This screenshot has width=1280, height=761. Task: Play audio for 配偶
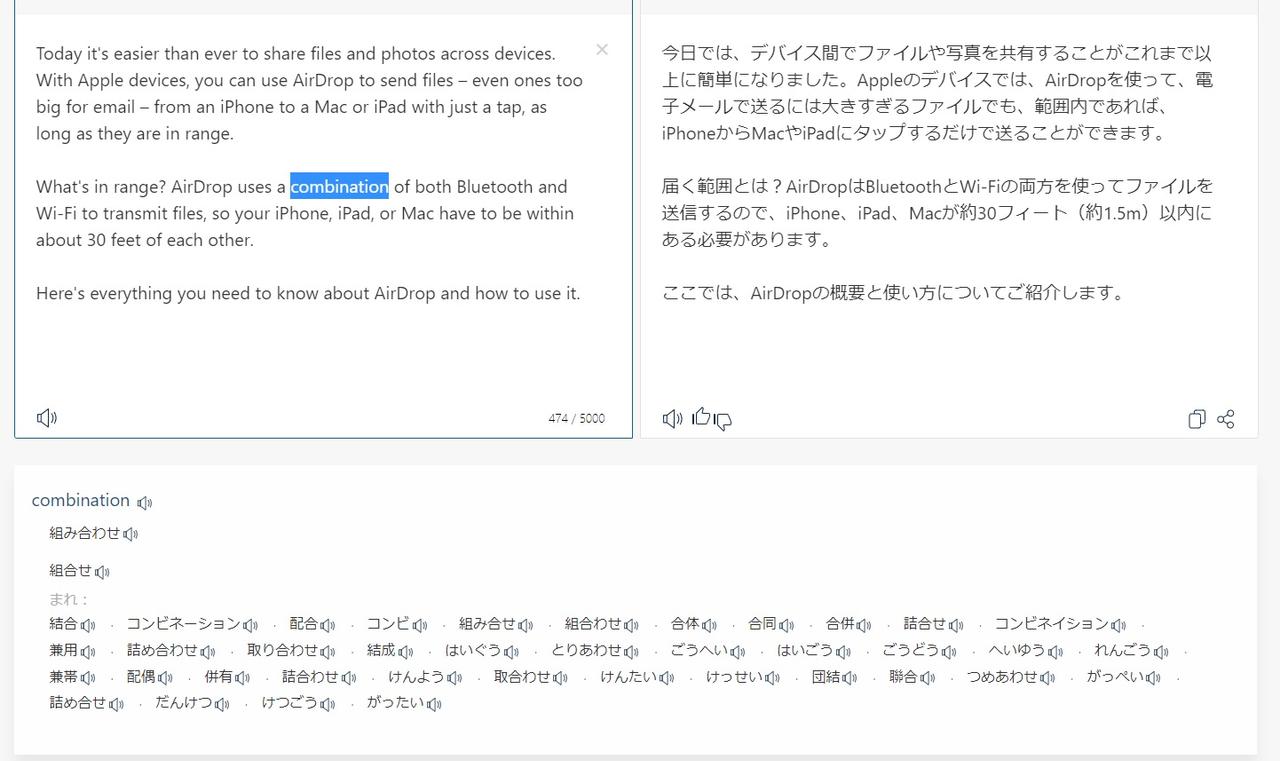click(x=165, y=678)
